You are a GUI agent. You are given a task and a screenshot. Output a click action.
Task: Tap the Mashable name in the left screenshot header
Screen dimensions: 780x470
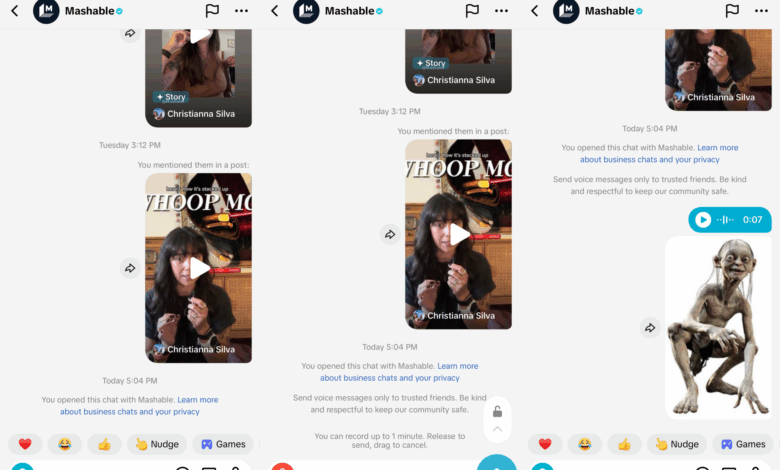pos(90,11)
